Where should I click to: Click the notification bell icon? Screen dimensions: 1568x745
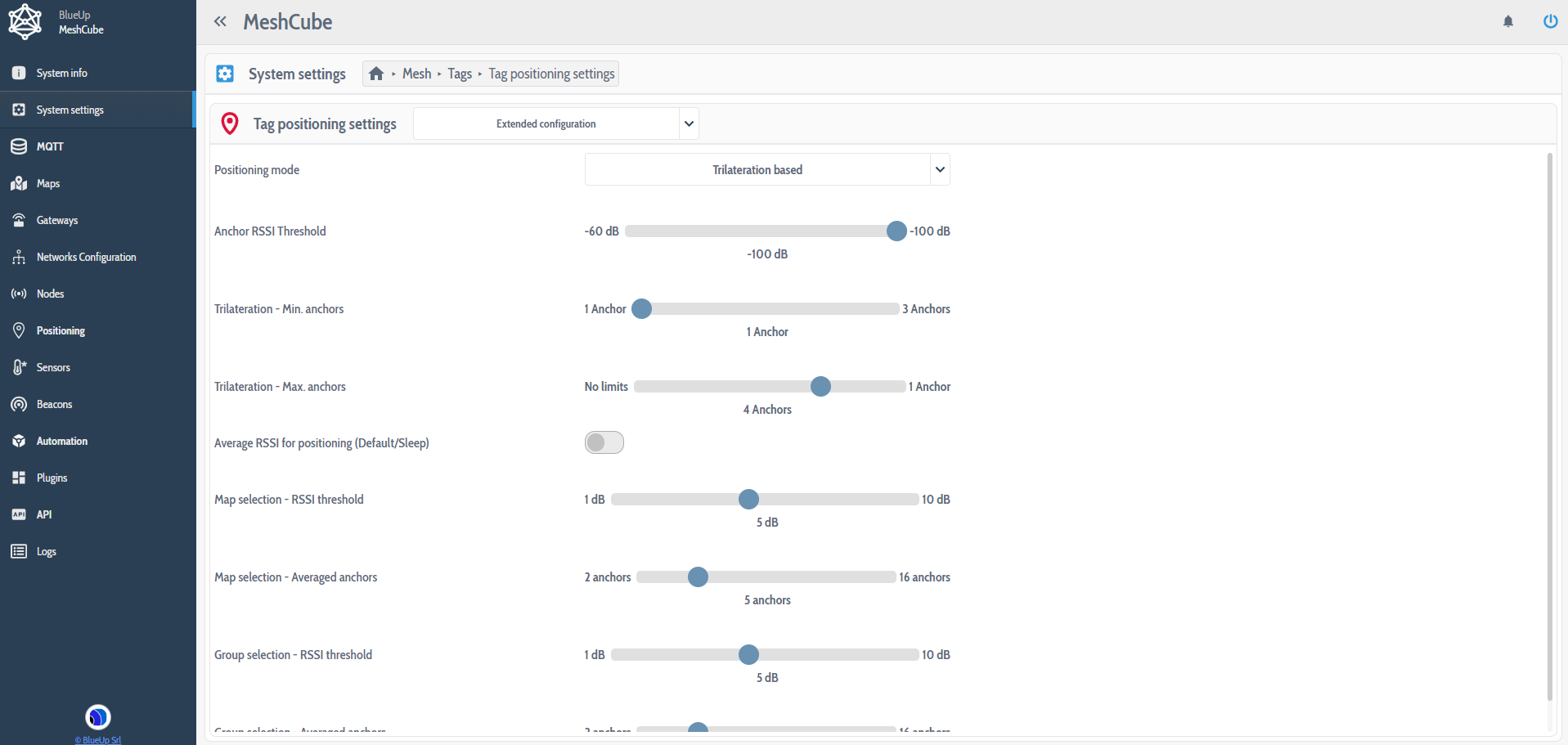point(1508,22)
